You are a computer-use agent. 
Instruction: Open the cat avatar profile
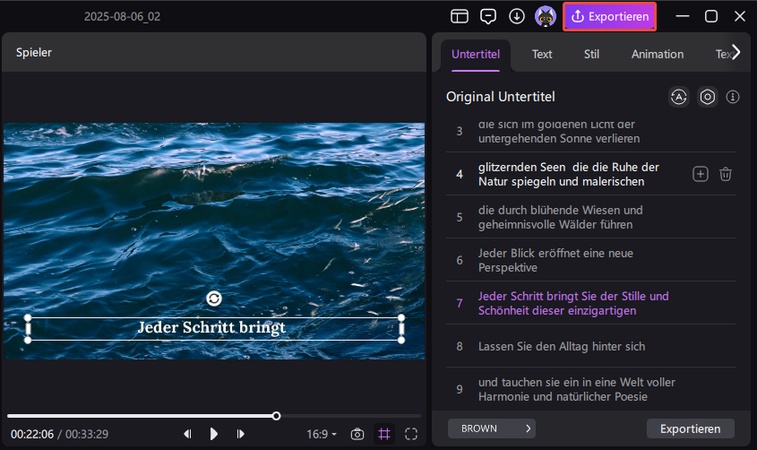pyautogui.click(x=545, y=16)
